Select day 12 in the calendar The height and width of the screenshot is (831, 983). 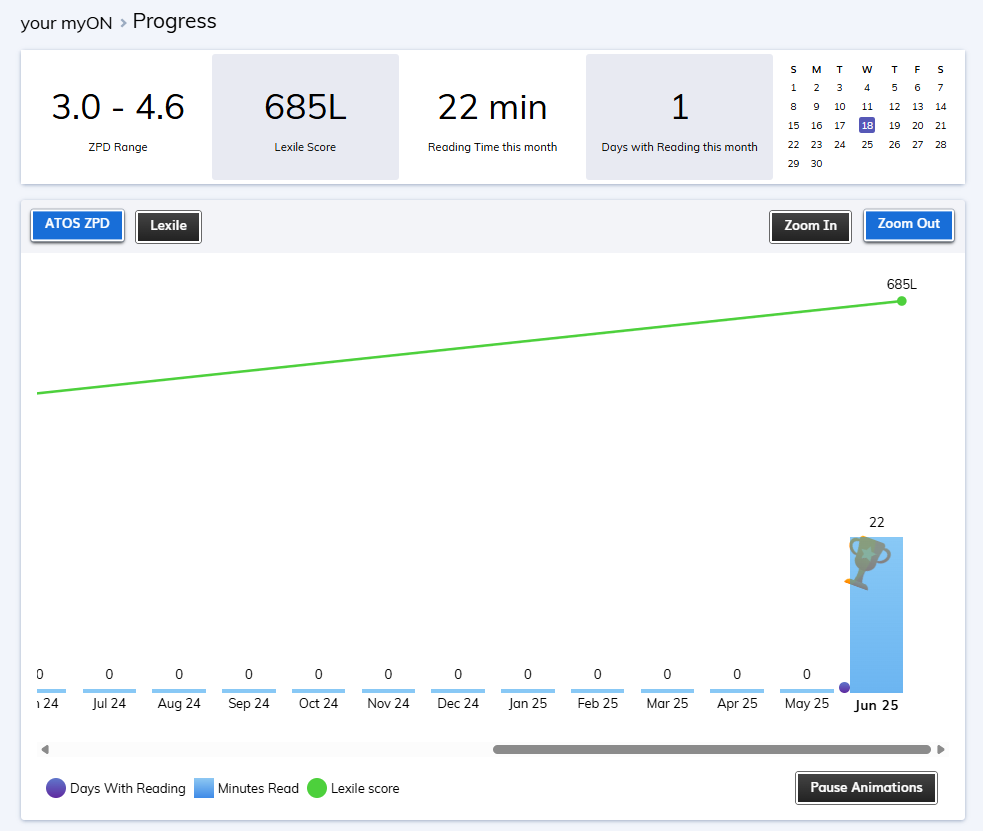tap(894, 107)
